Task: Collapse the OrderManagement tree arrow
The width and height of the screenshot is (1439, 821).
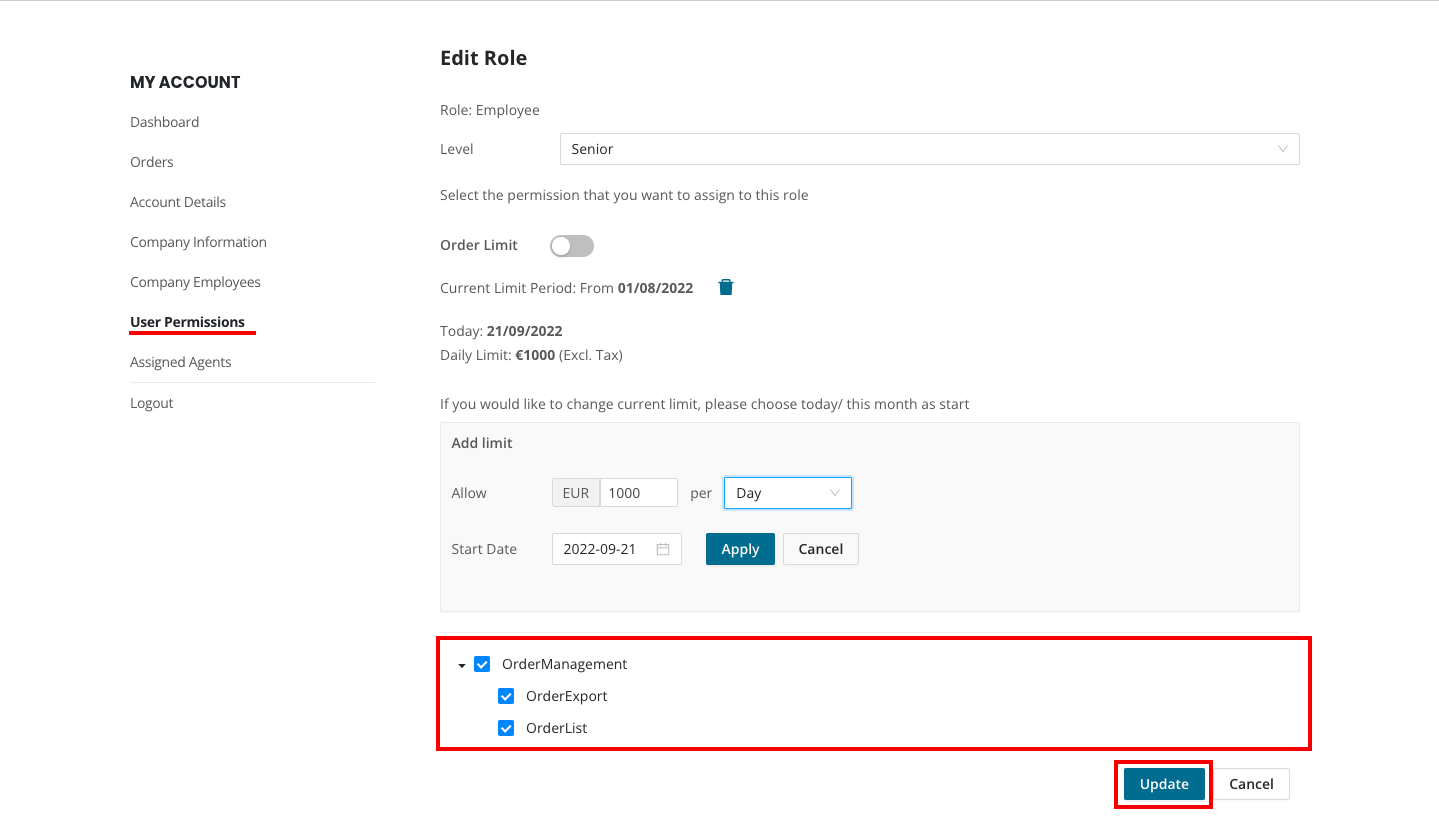Action: [x=462, y=665]
